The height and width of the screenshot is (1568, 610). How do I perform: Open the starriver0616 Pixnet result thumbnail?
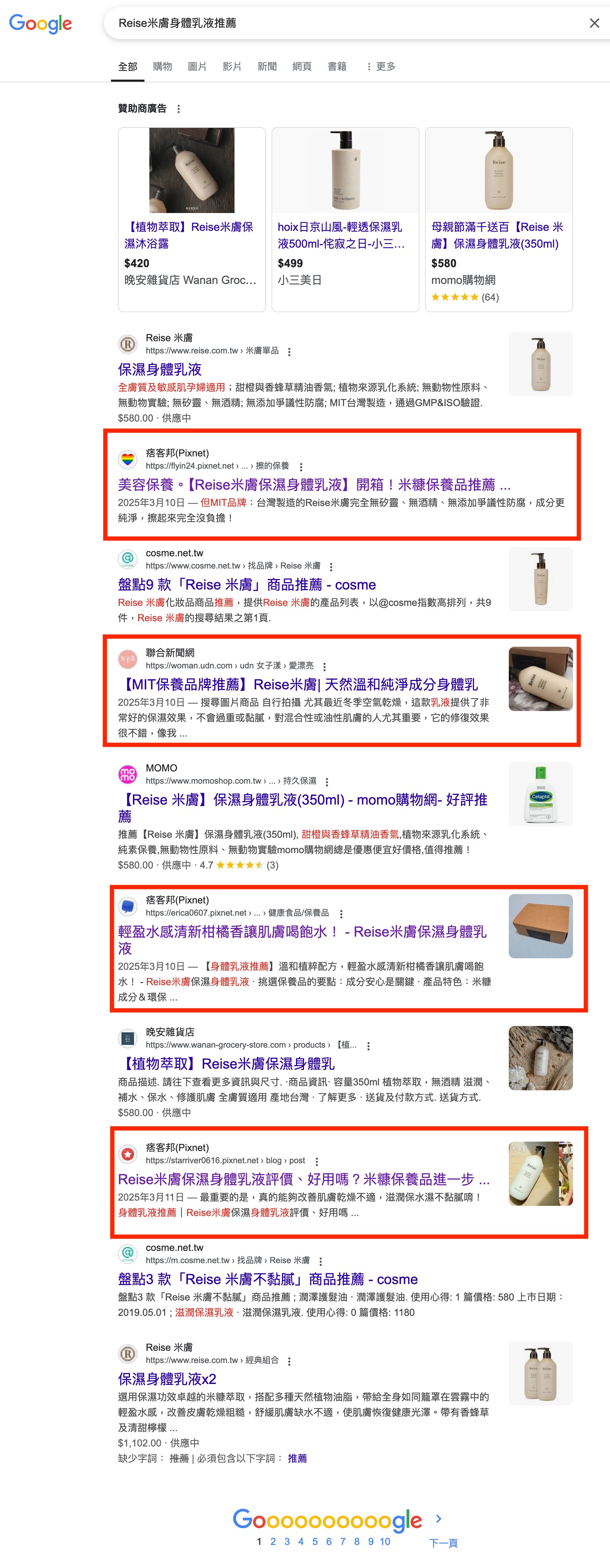[540, 1174]
